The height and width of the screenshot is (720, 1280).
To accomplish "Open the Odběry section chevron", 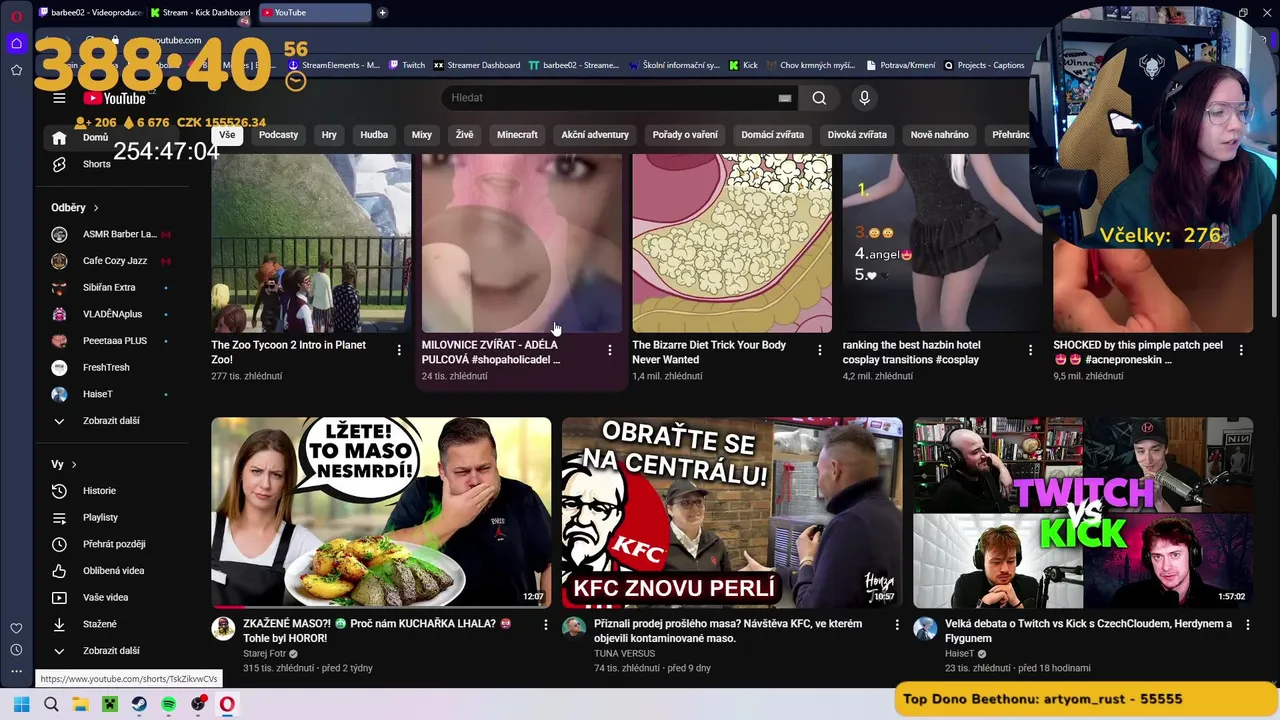I will point(96,208).
